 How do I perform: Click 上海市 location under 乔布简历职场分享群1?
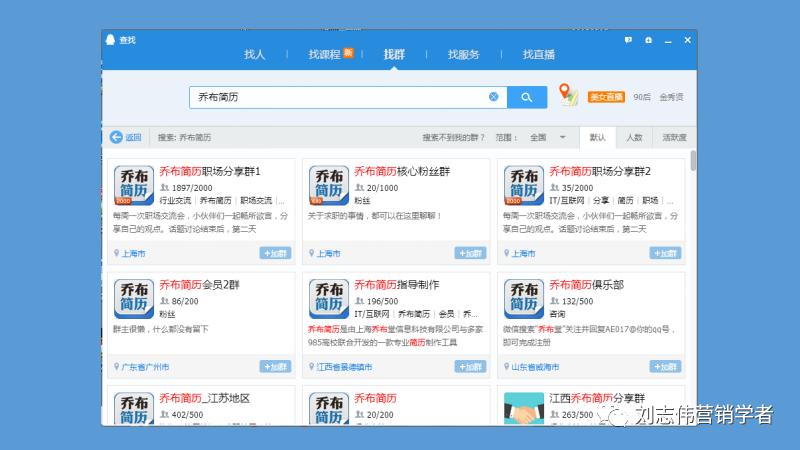click(134, 254)
